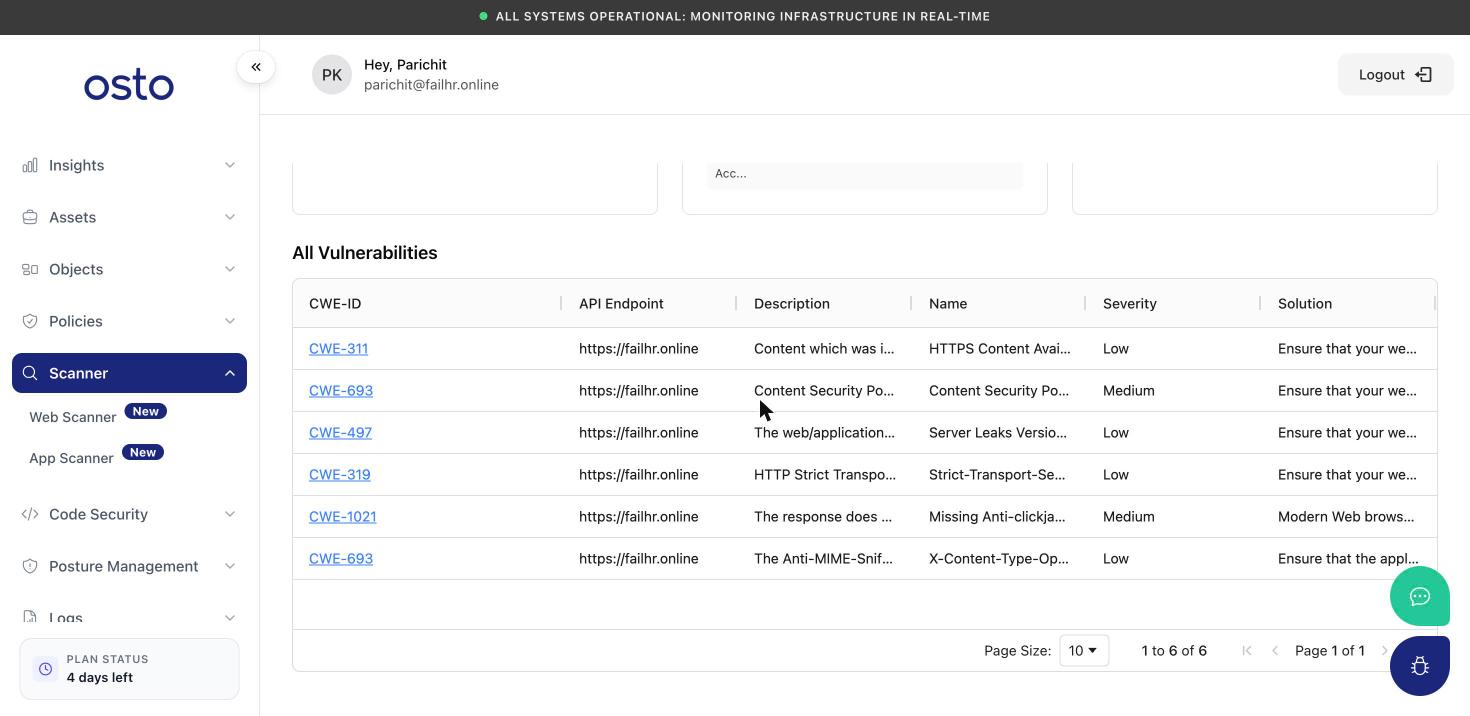Click the Policies shield icon
This screenshot has height=716, width=1470.
pos(30,321)
